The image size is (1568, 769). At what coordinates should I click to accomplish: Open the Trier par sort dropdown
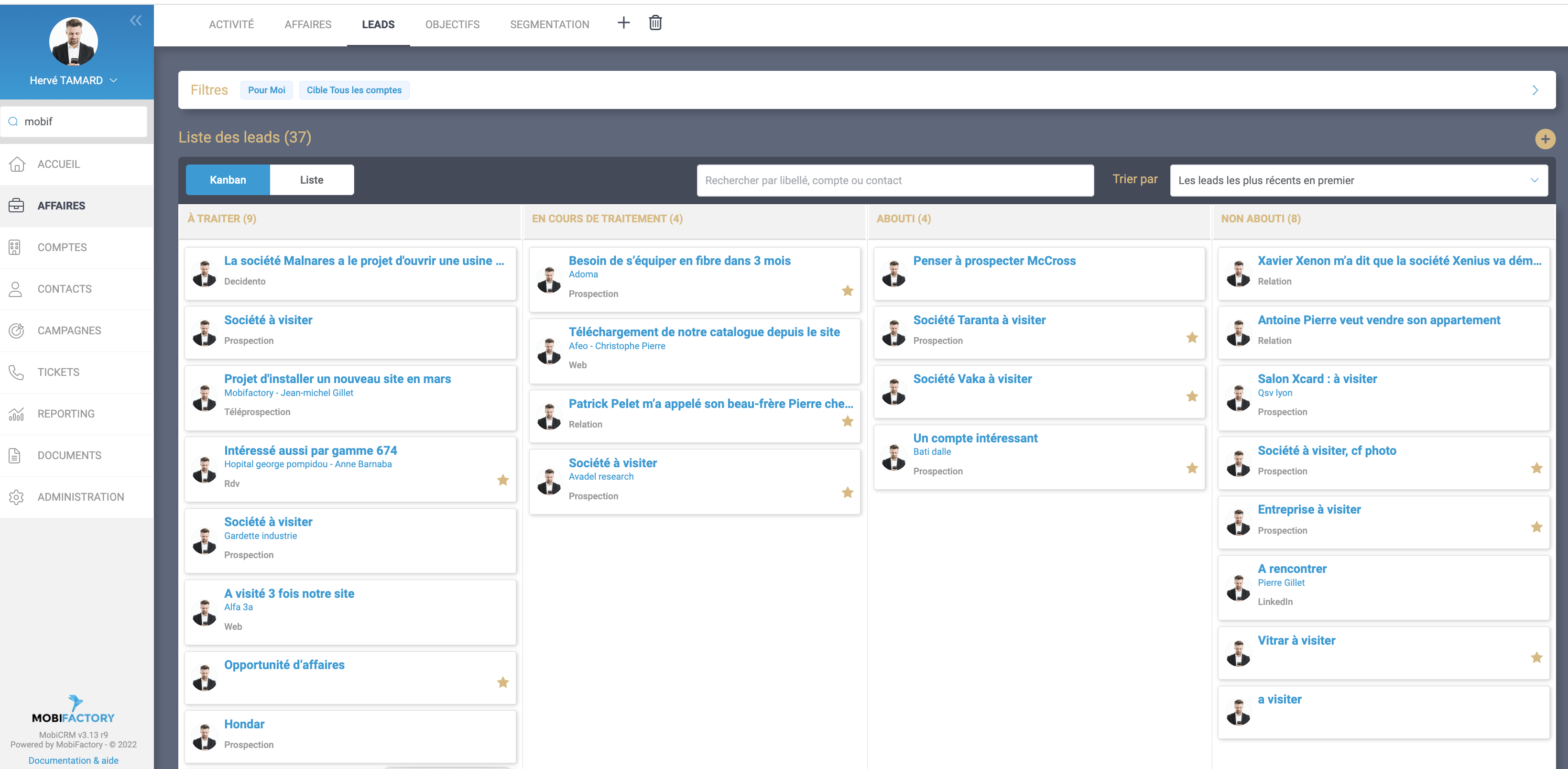[1358, 180]
